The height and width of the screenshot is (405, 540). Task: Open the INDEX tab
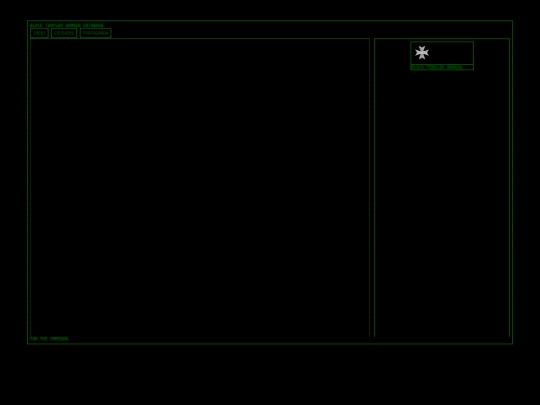click(x=39, y=33)
